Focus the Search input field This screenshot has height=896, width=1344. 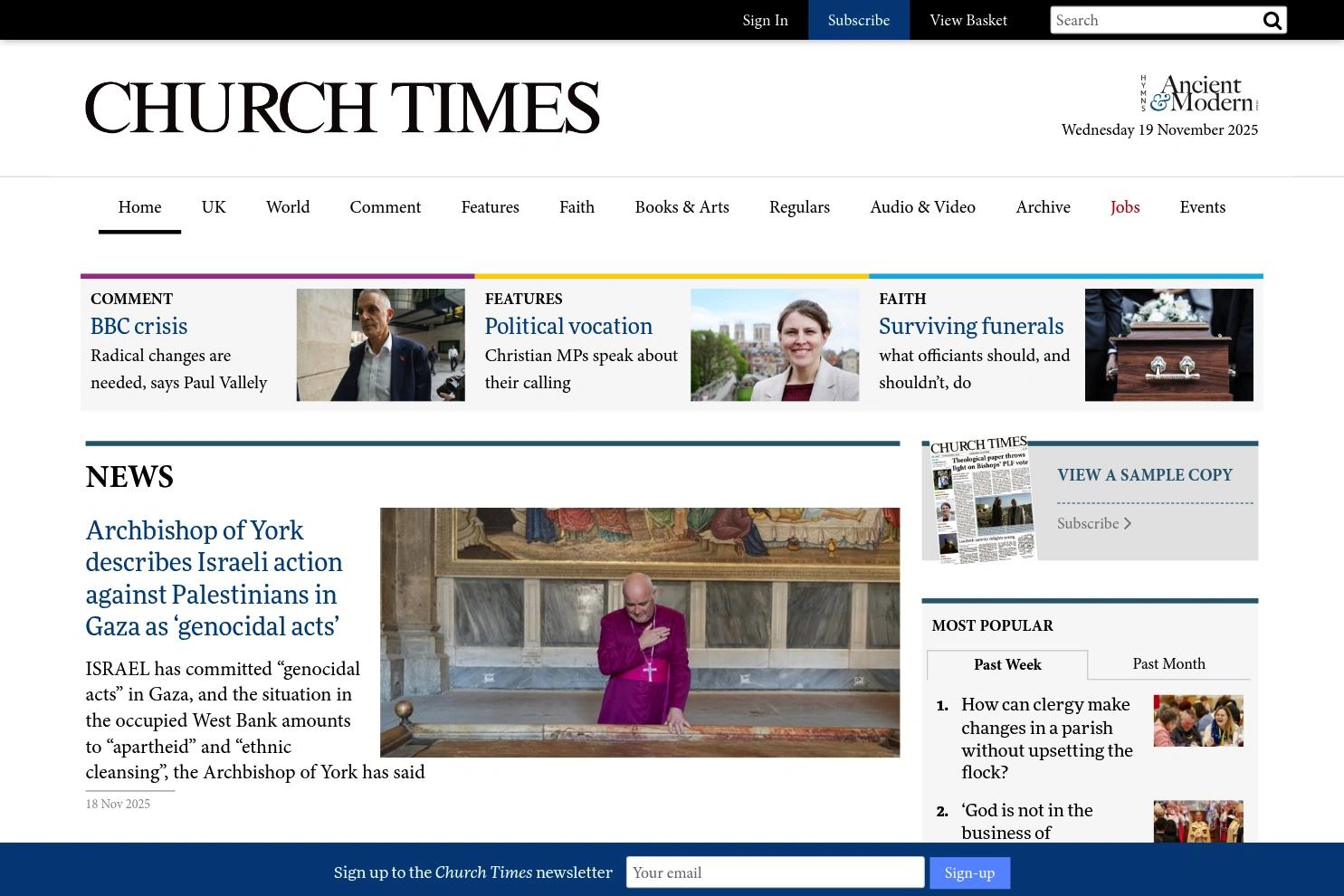(x=1156, y=20)
